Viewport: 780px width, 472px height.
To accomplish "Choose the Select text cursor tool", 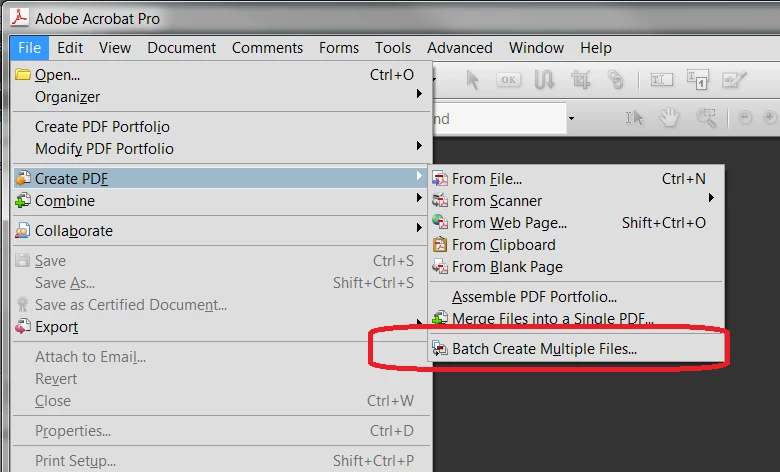I will coord(634,118).
